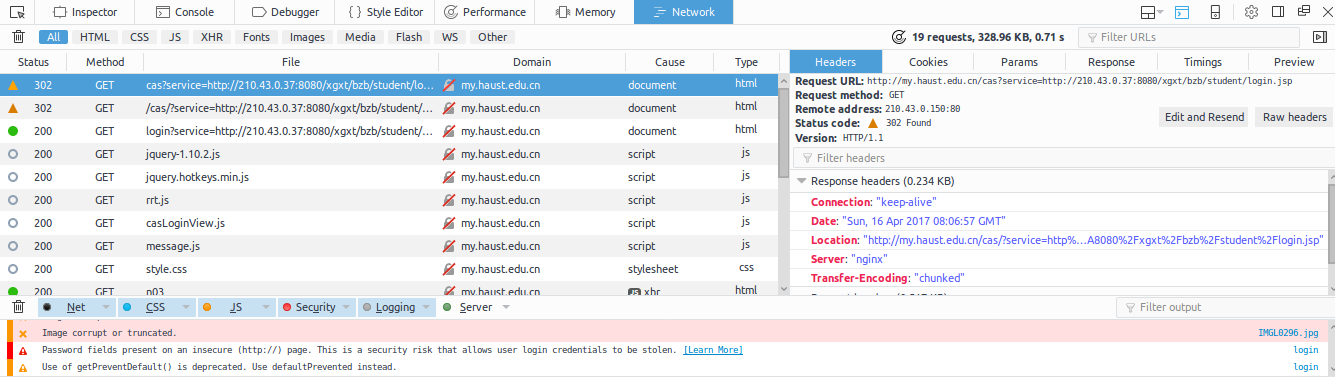
Task: Click the Raw headers button
Action: coord(1294,117)
